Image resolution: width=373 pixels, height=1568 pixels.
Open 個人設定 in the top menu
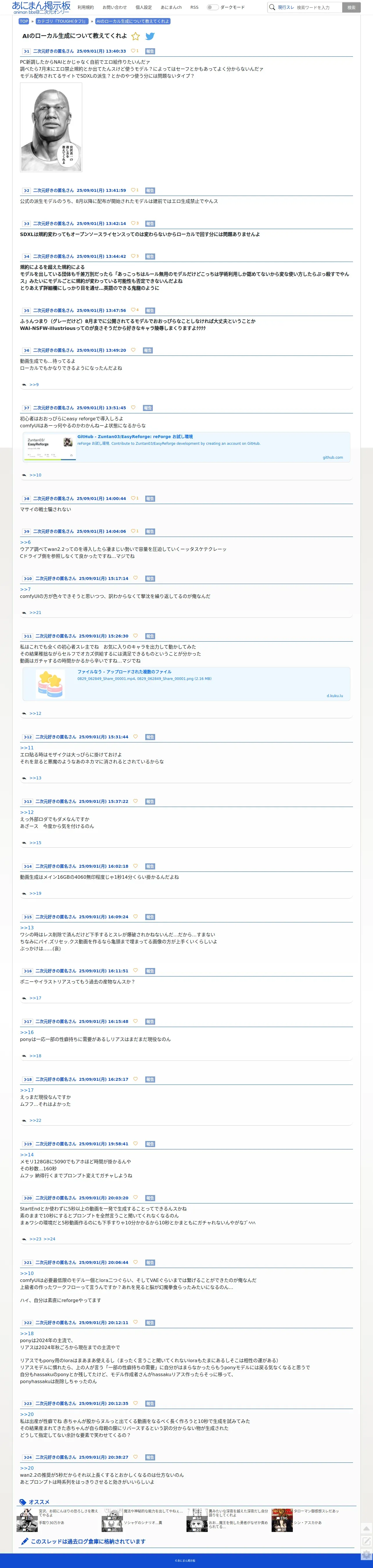click(144, 7)
